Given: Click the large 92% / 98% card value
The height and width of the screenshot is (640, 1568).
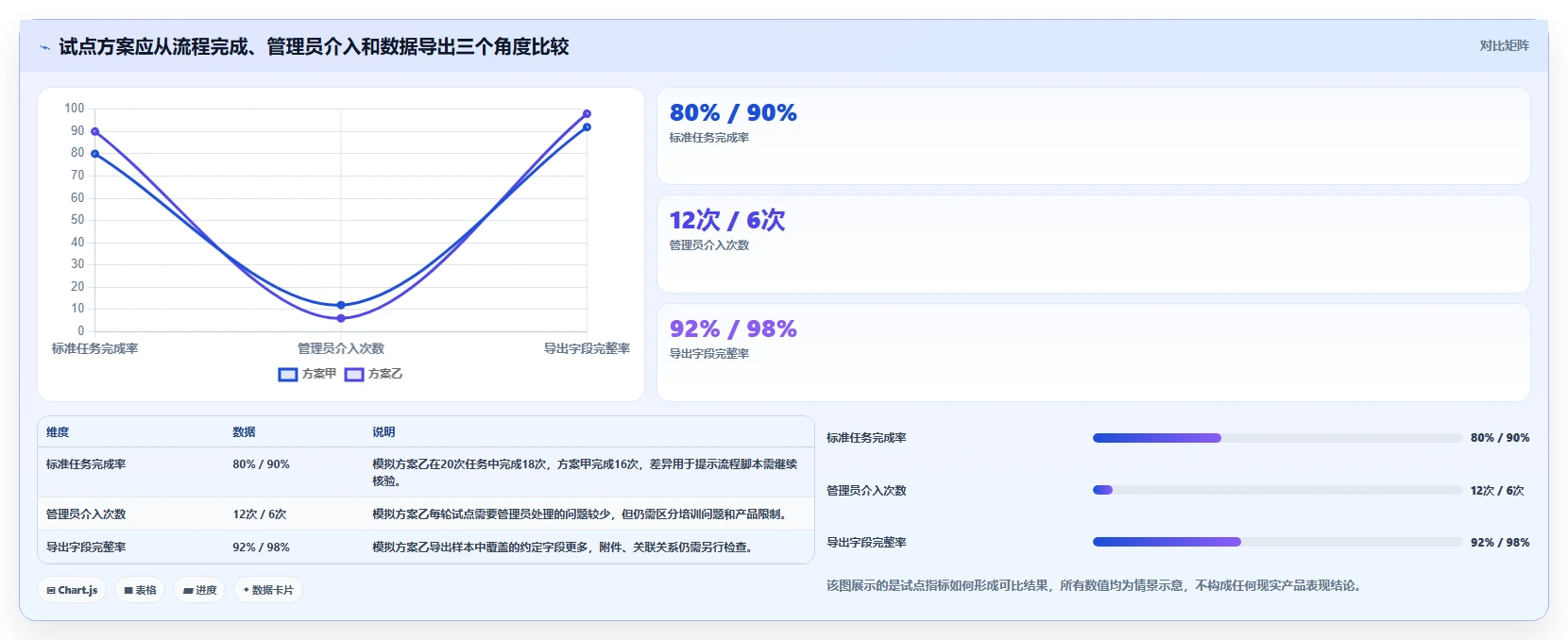Looking at the screenshot, I should 733,329.
